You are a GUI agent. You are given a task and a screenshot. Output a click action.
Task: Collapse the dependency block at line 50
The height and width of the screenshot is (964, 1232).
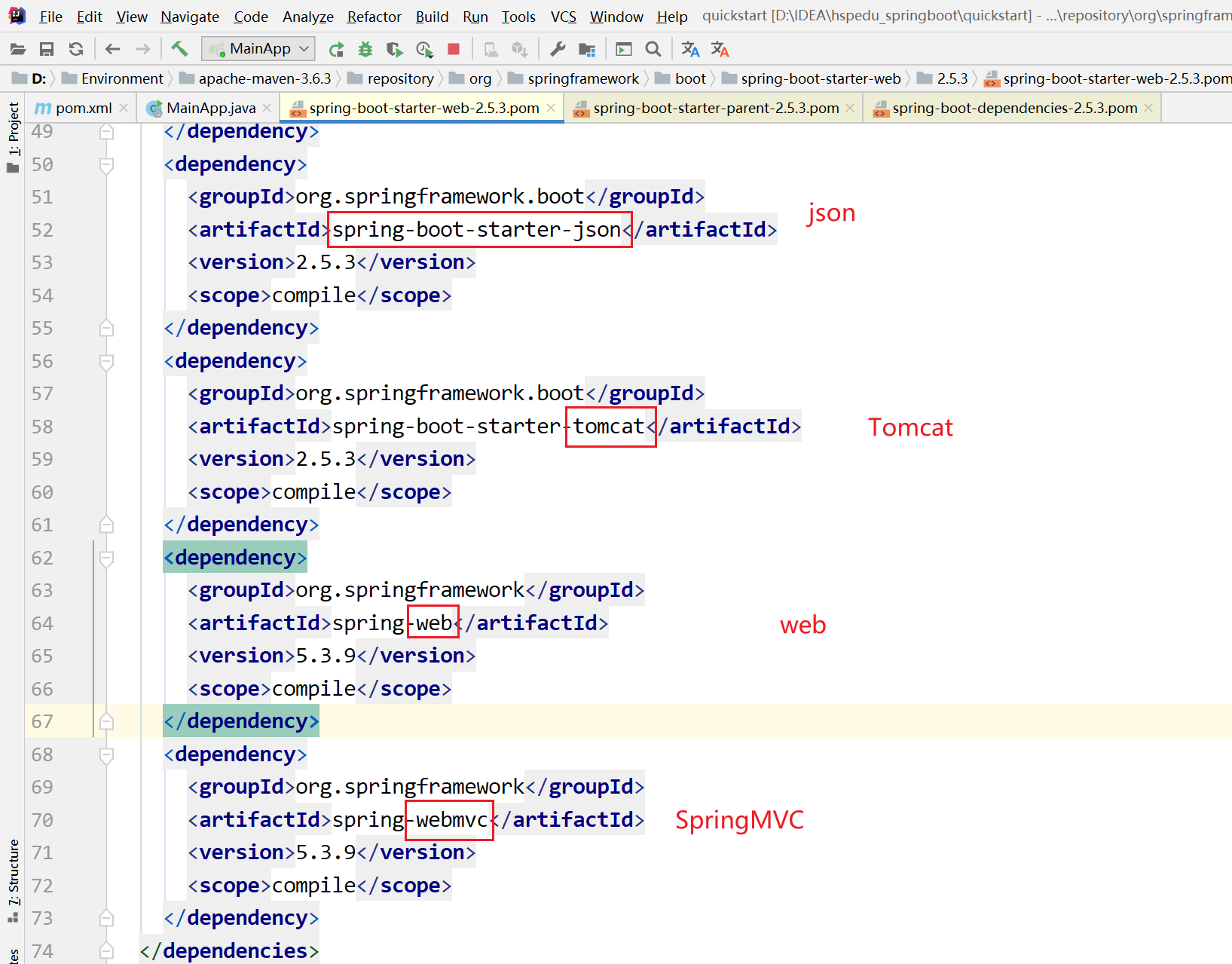(106, 165)
